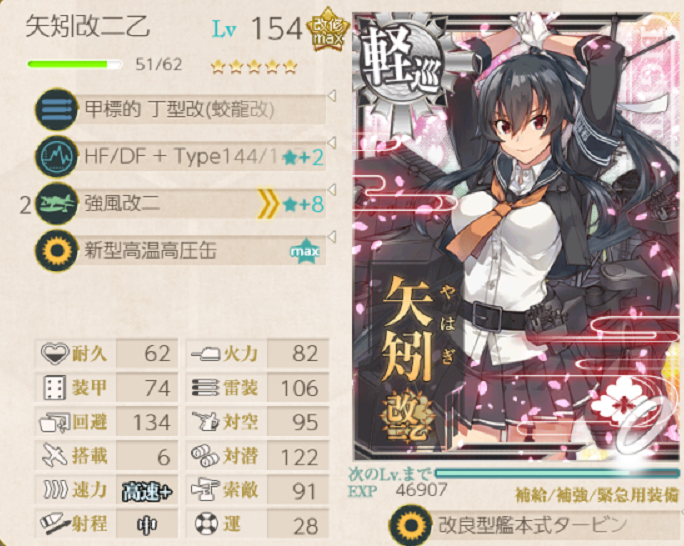Click the turbine icon in the reinforcement slot

pyautogui.click(x=410, y=525)
